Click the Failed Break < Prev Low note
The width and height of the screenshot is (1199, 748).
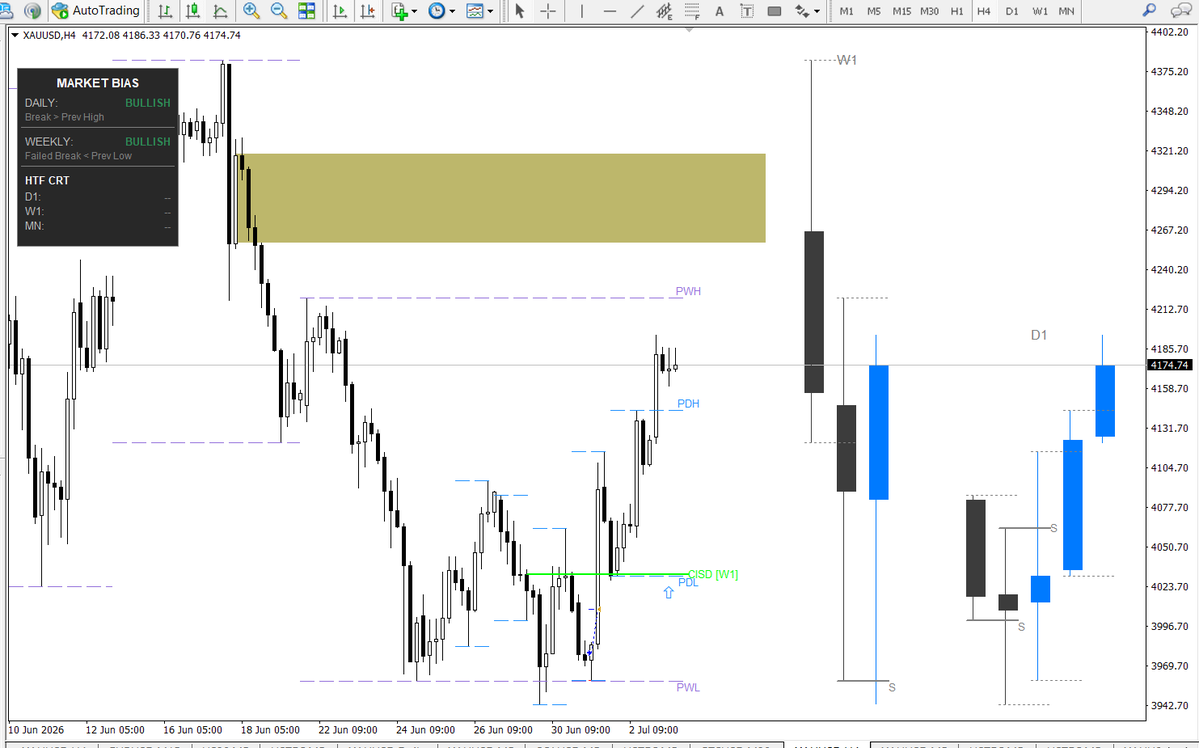click(78, 156)
